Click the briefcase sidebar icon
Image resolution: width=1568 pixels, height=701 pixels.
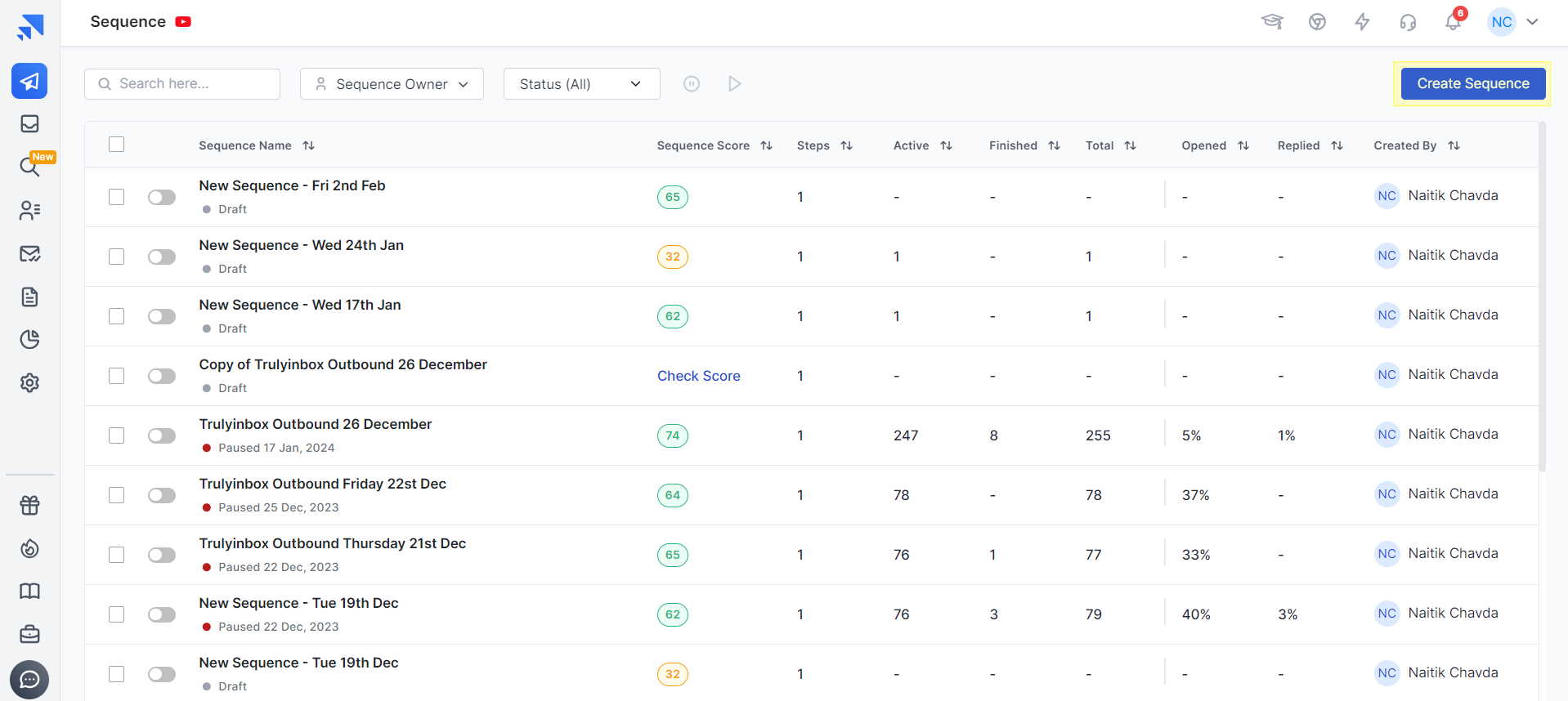pos(29,634)
